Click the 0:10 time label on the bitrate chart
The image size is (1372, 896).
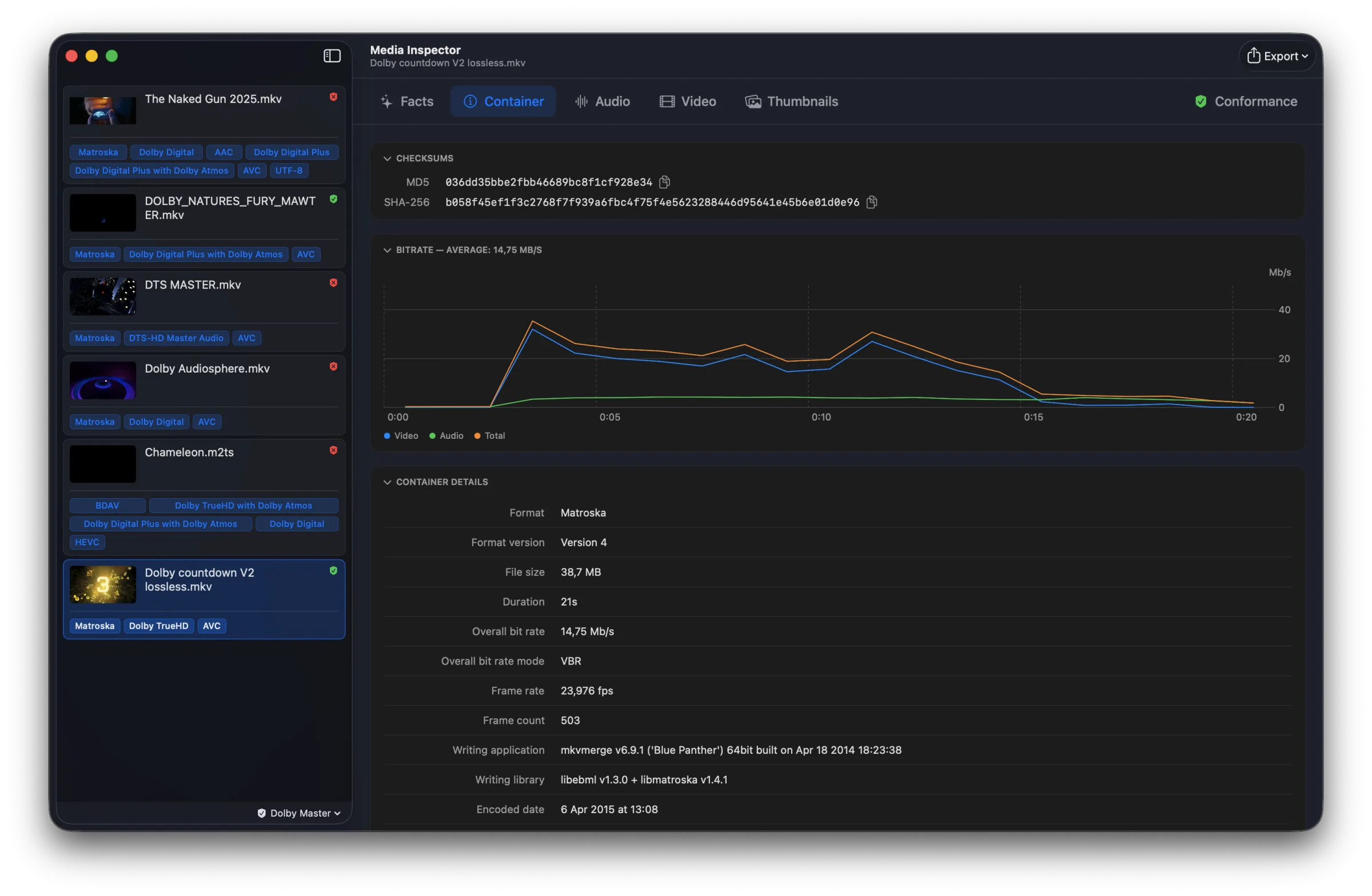coord(821,417)
